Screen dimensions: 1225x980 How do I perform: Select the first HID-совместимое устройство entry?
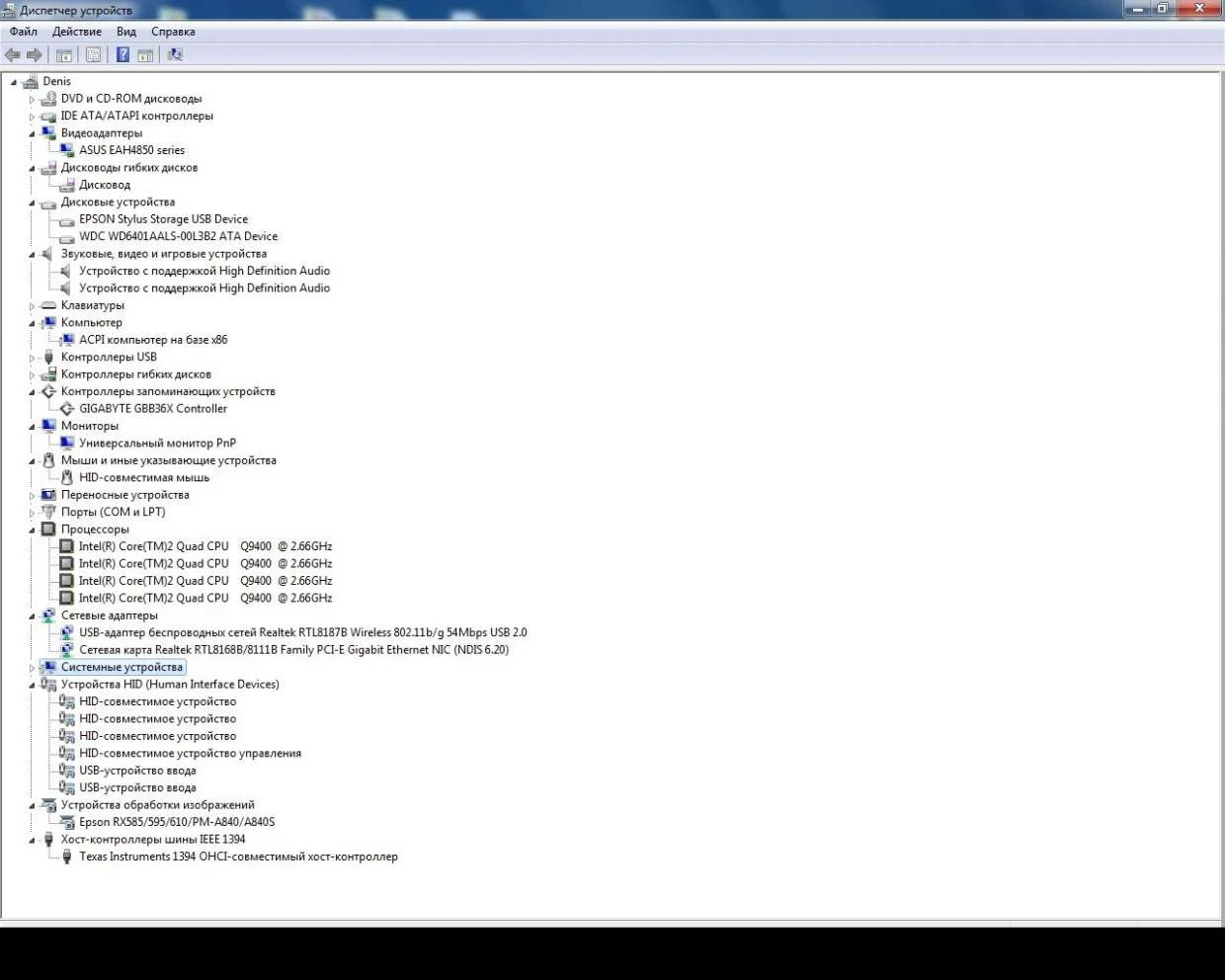157,702
